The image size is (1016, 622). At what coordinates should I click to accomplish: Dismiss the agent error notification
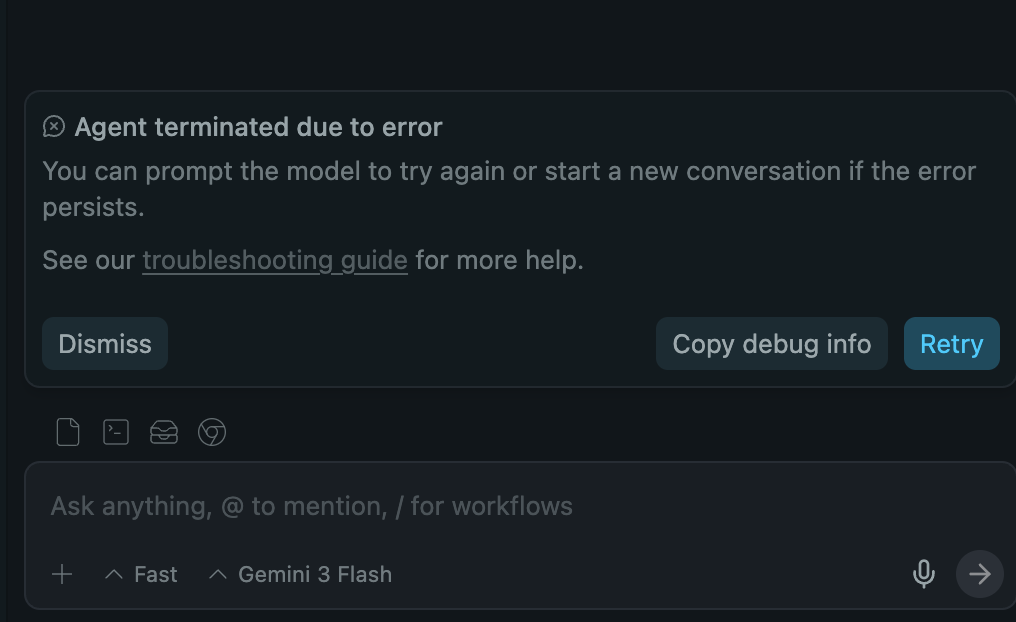tap(105, 344)
